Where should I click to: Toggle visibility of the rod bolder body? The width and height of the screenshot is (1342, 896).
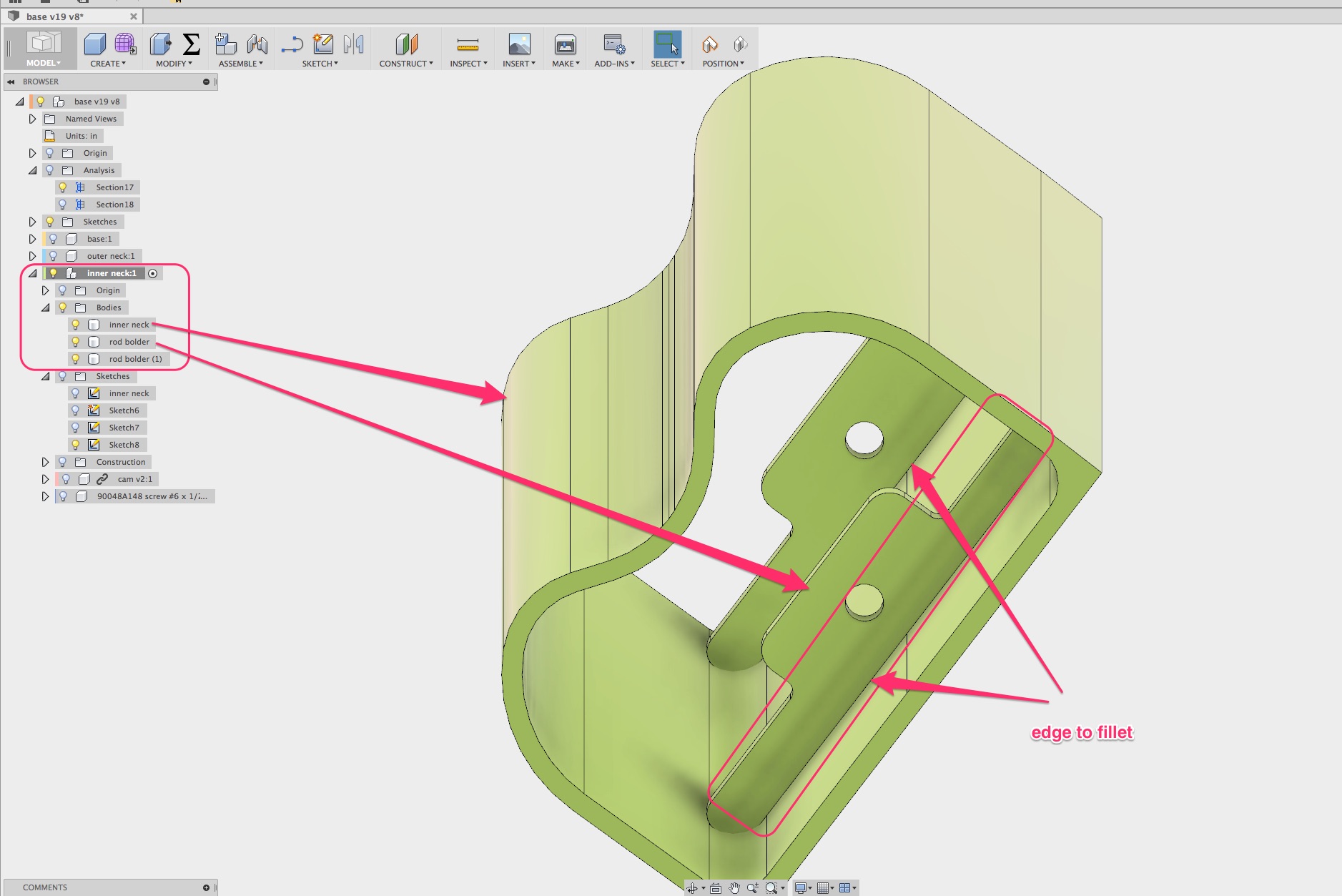76,341
